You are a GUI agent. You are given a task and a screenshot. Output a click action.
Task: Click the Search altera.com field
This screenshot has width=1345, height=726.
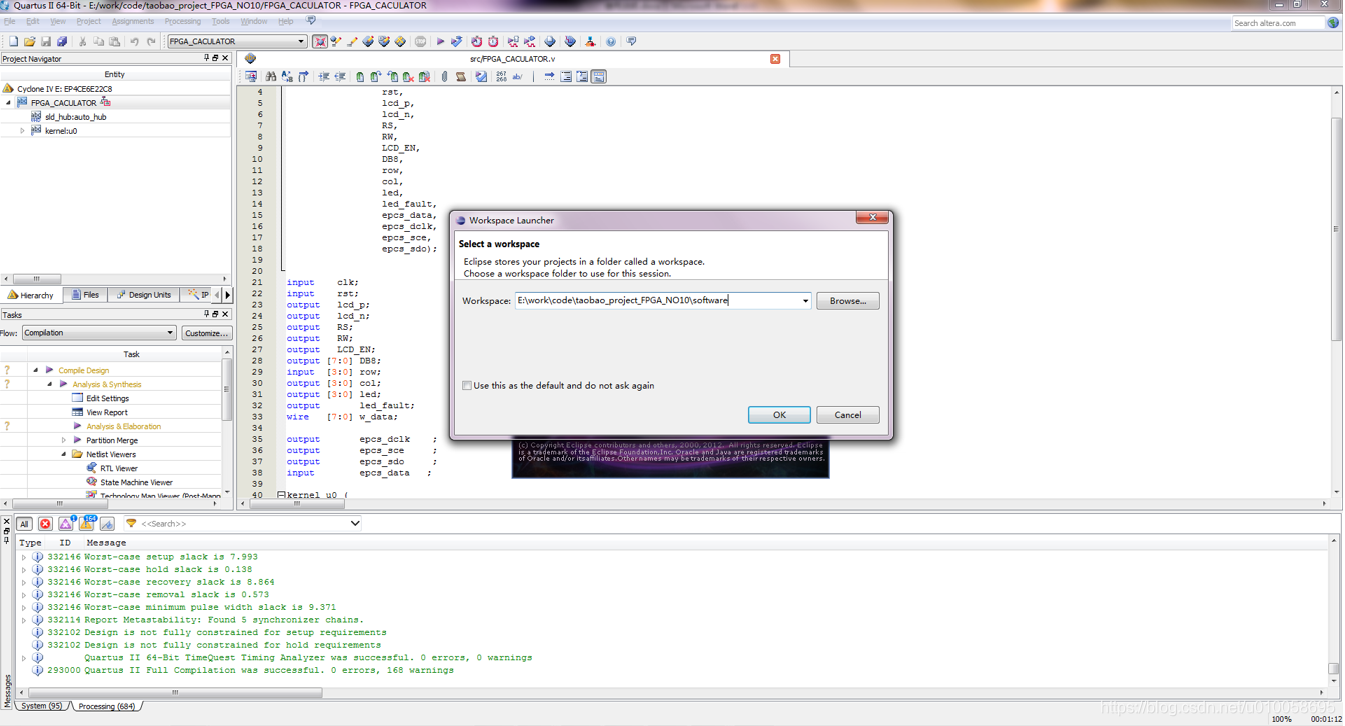click(x=1278, y=22)
